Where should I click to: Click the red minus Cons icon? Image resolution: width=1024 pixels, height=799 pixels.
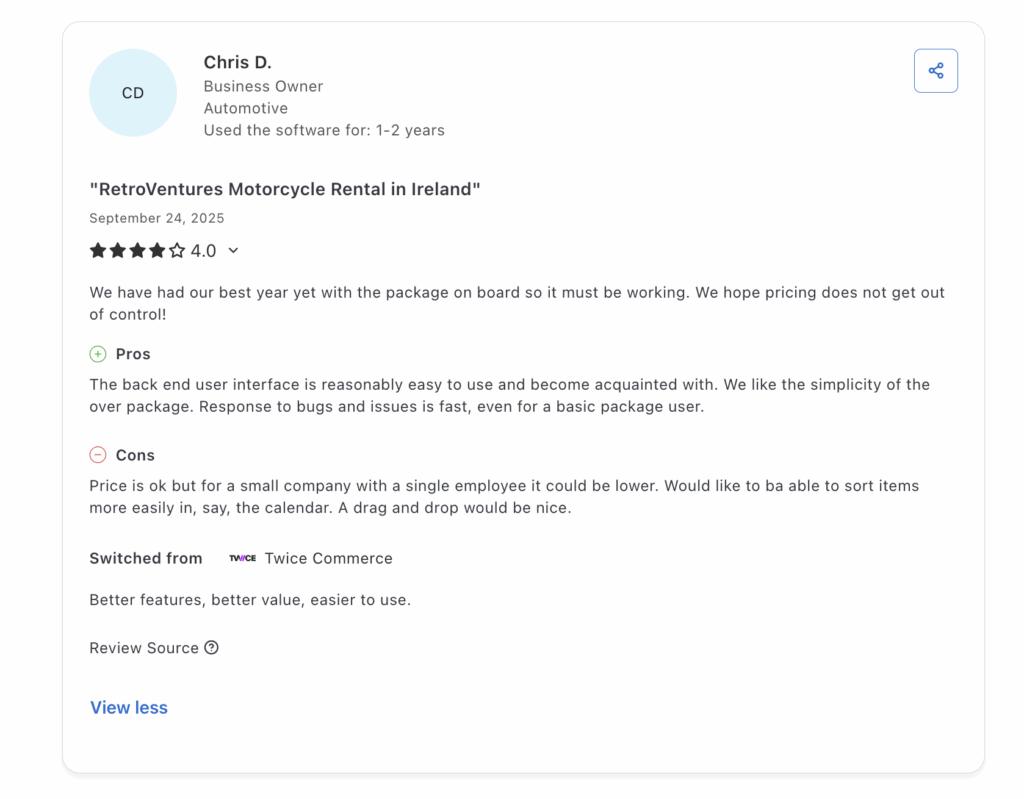coord(98,455)
